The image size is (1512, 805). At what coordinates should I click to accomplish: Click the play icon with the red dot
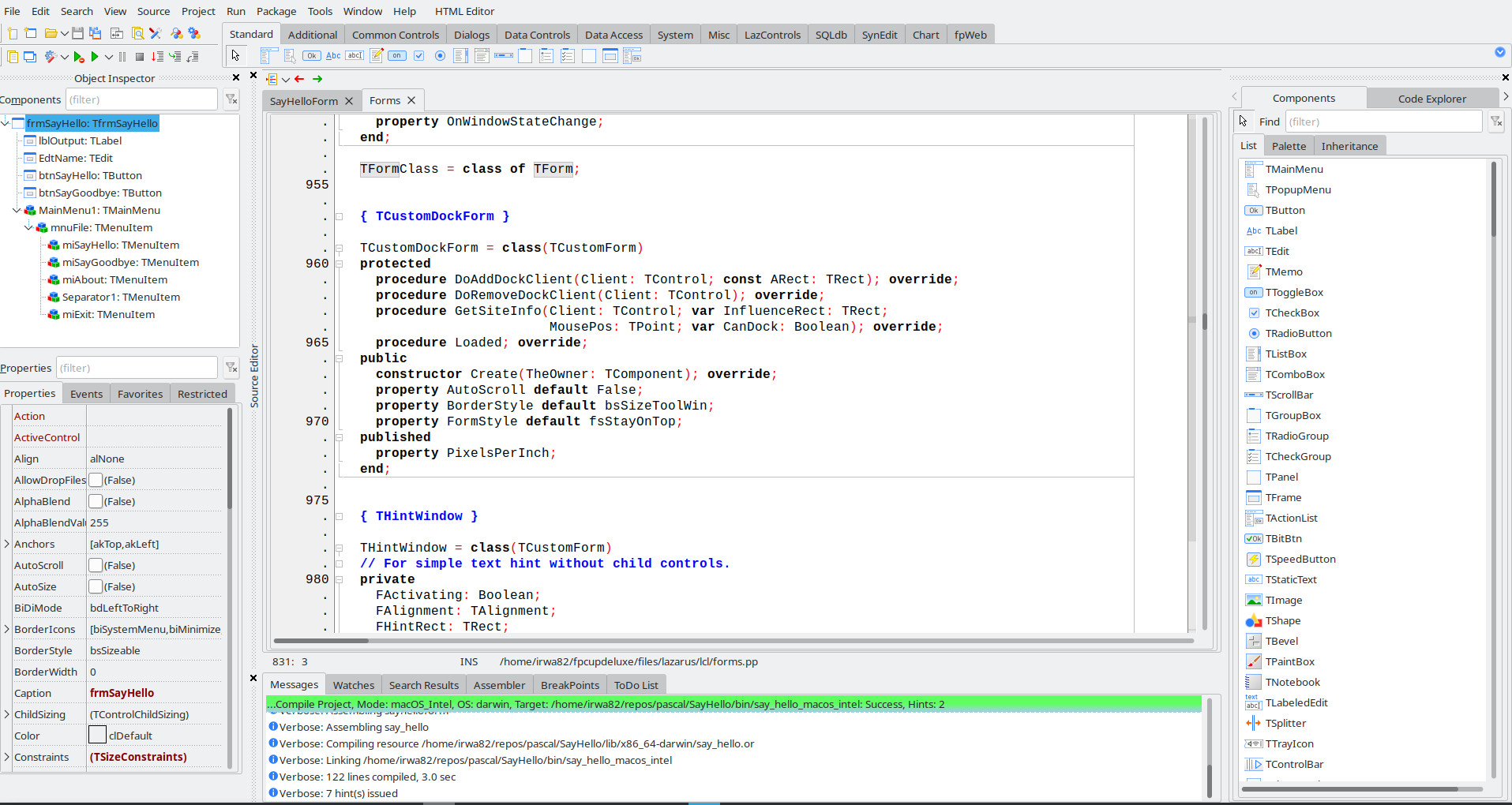pos(79,57)
